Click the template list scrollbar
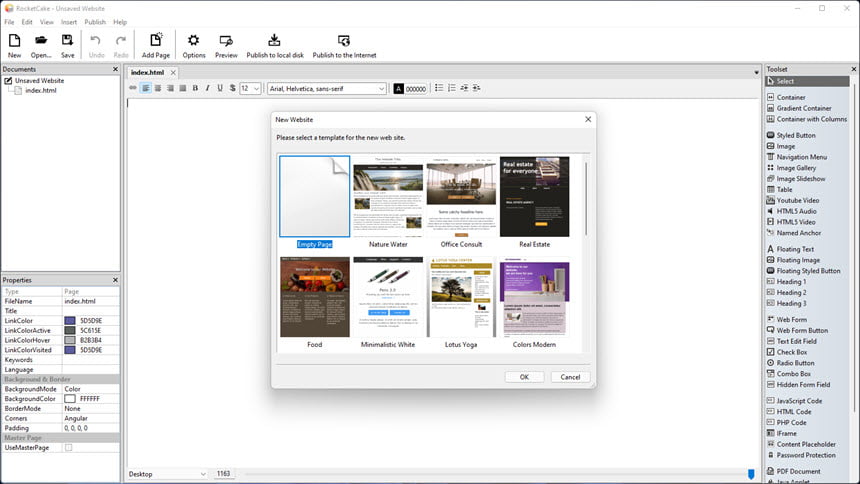This screenshot has height=484, width=860. tap(586, 199)
